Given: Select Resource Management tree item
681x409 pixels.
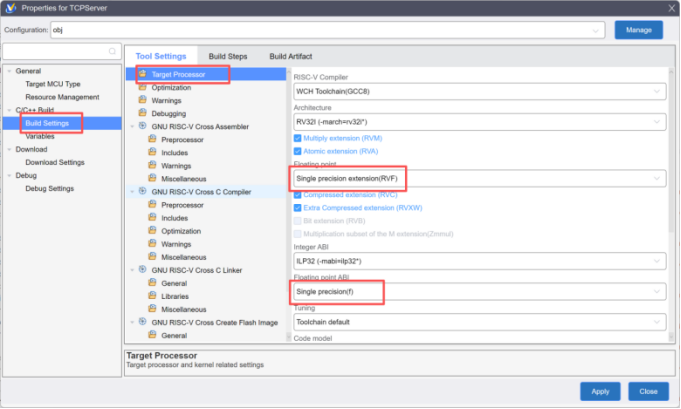Looking at the screenshot, I should pos(62,97).
